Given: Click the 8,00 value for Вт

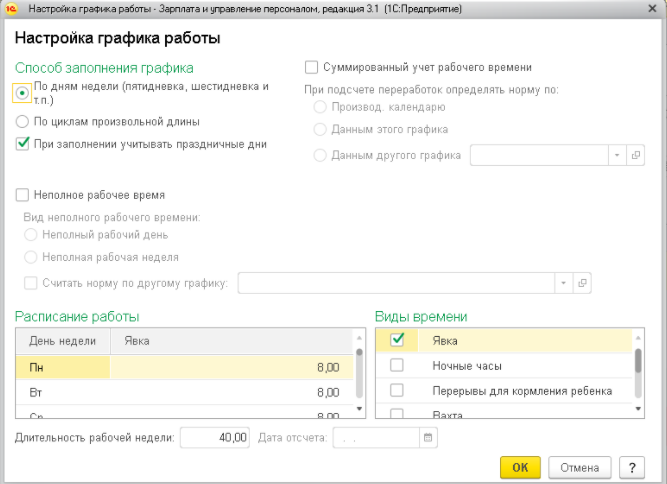Looking at the screenshot, I should 328,392.
